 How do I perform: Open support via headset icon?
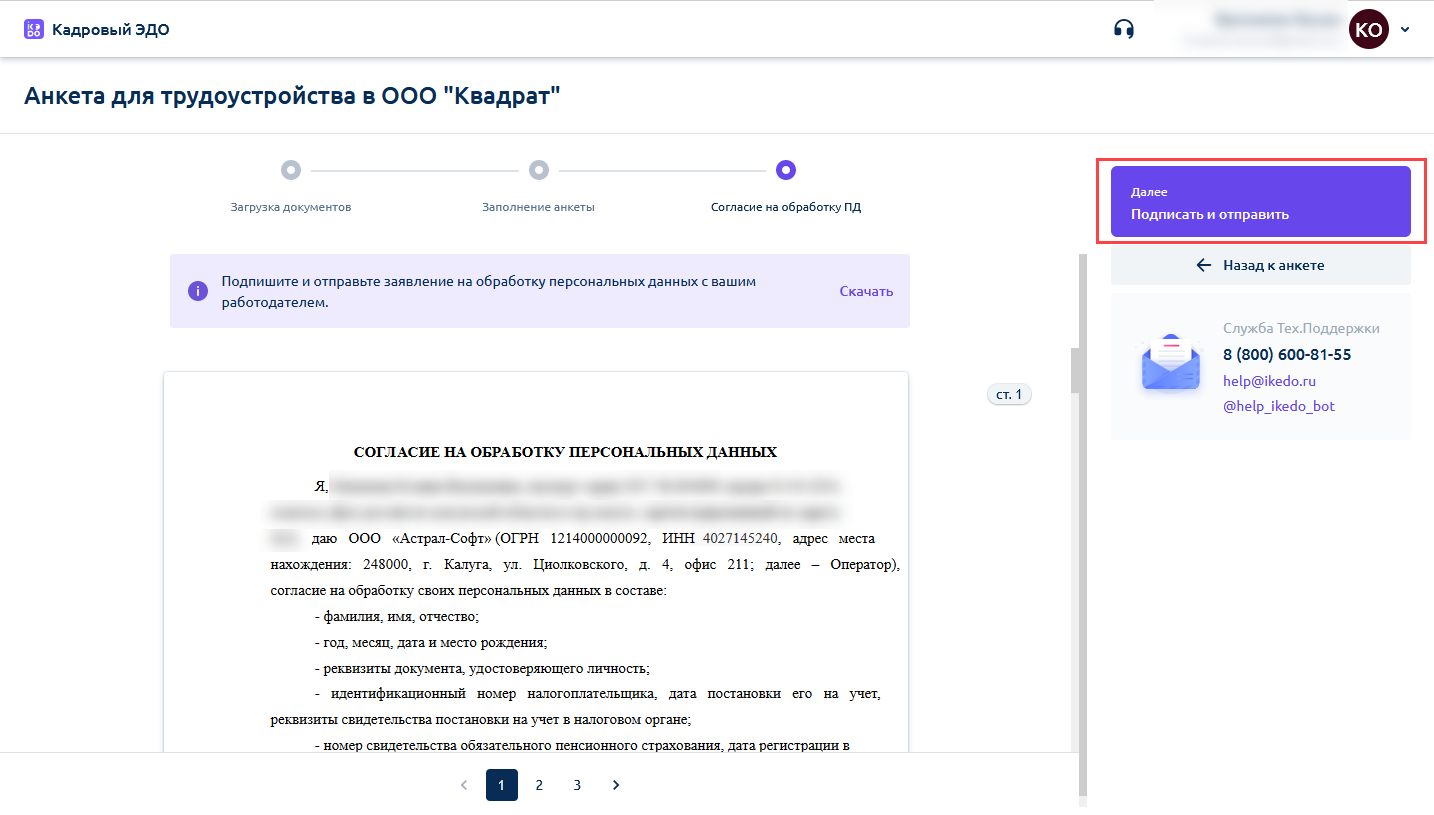[x=1124, y=29]
